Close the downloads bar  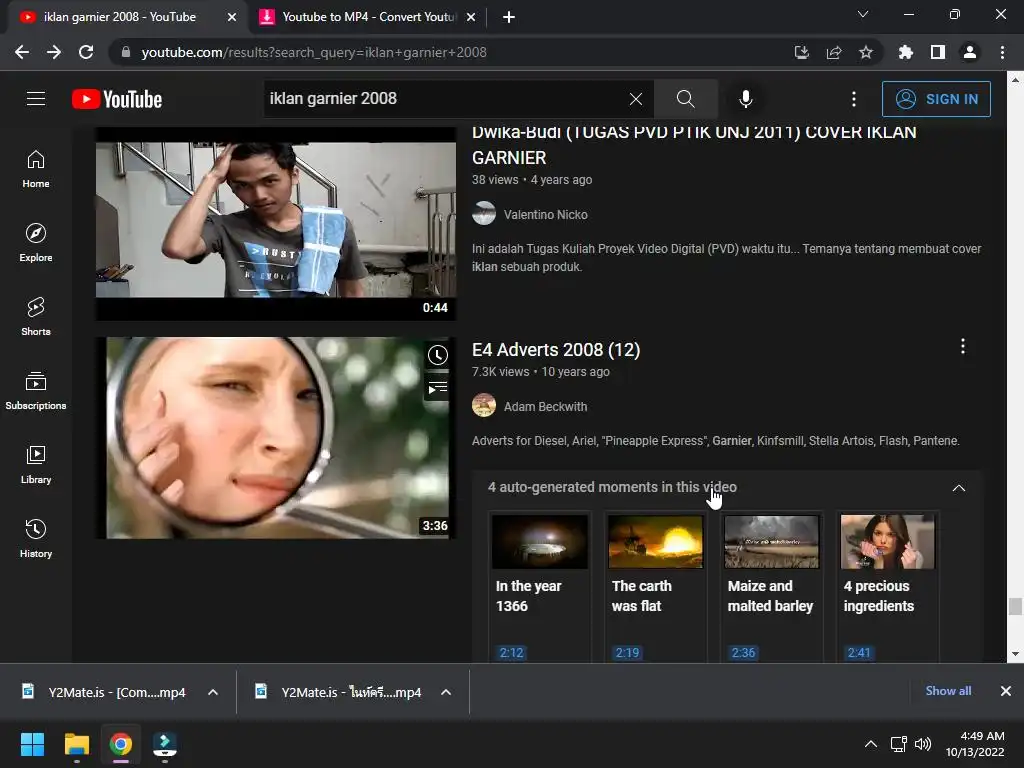(1006, 691)
